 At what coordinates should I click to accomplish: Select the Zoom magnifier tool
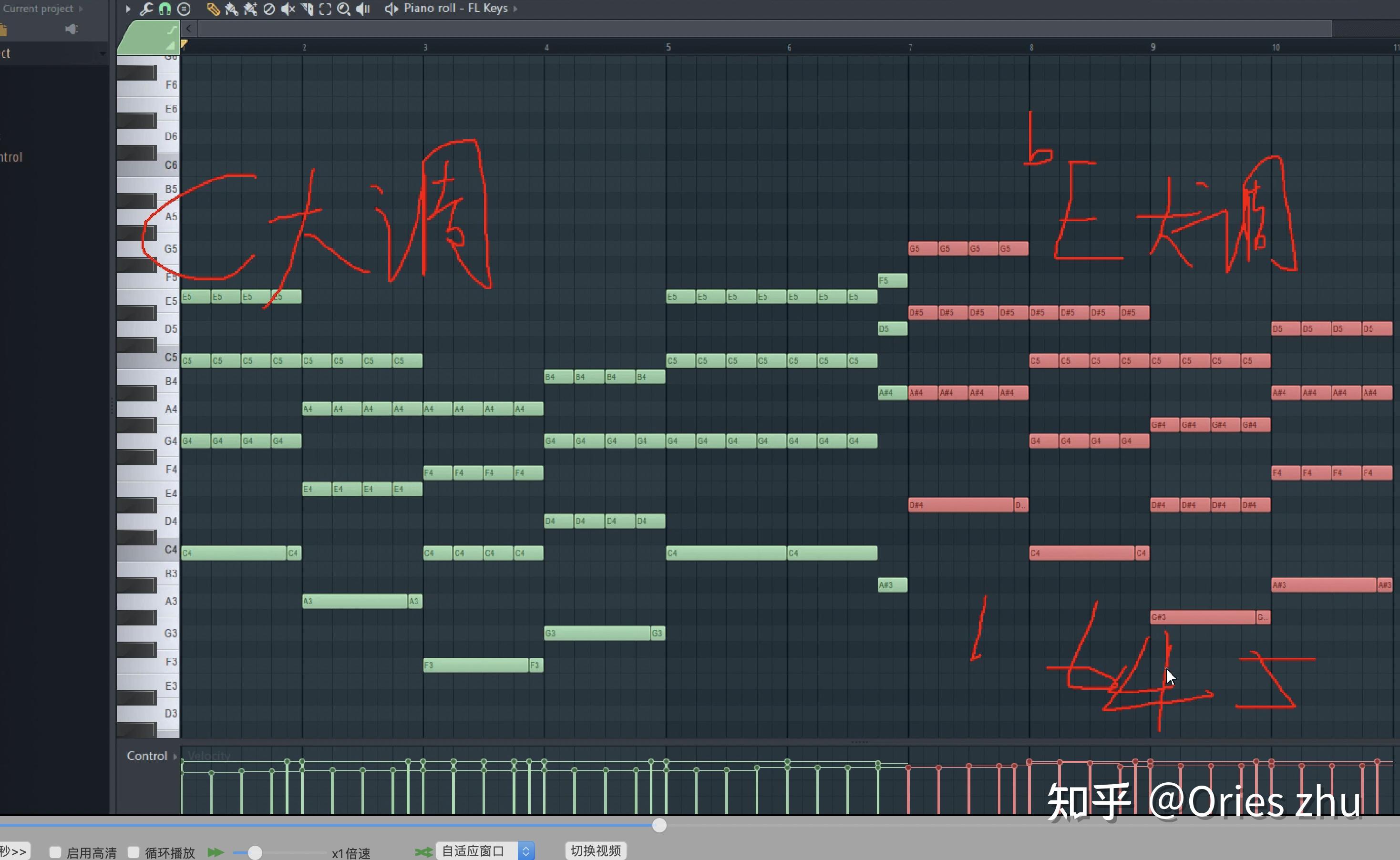click(x=344, y=9)
